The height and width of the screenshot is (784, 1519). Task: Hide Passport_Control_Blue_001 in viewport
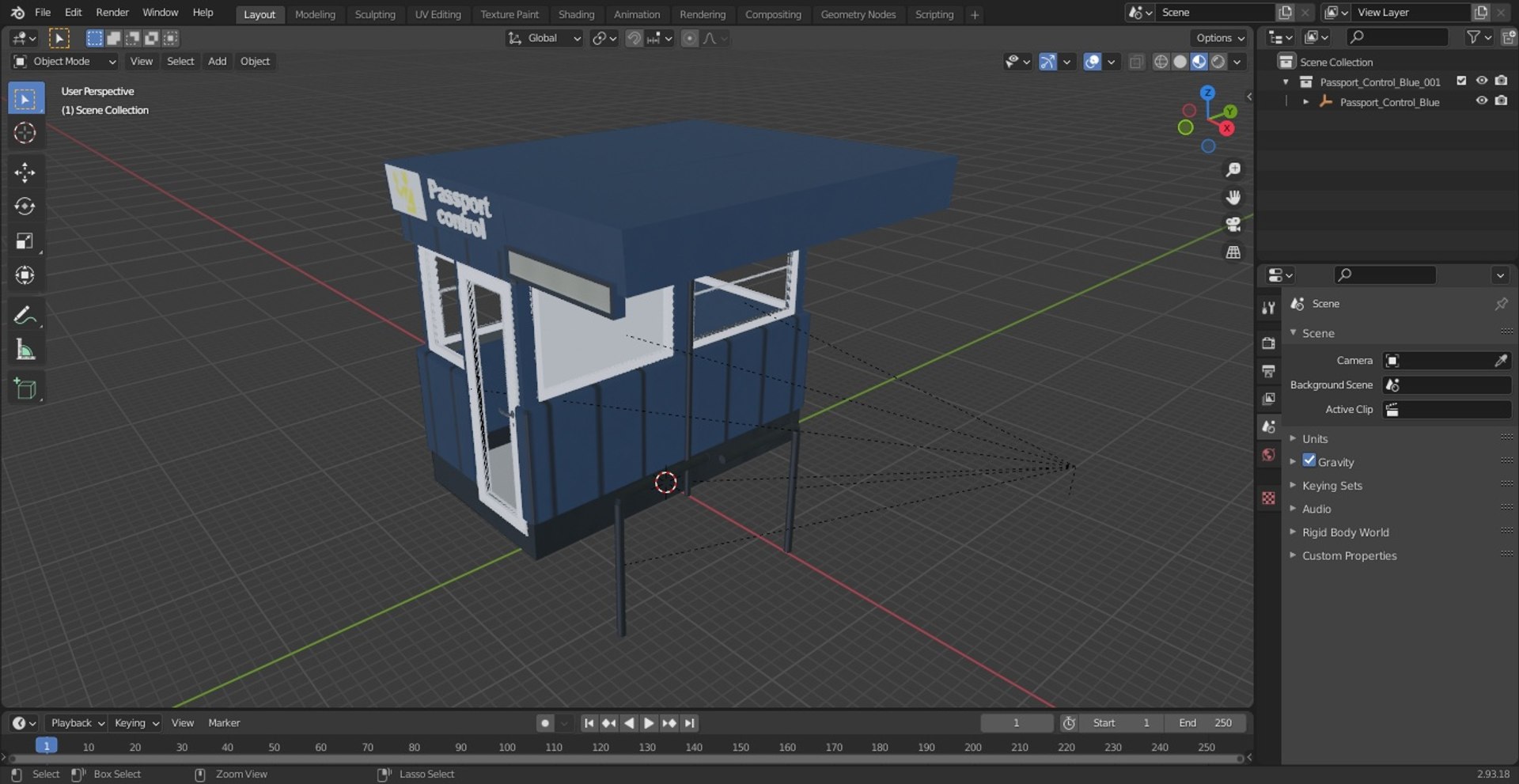(1481, 81)
